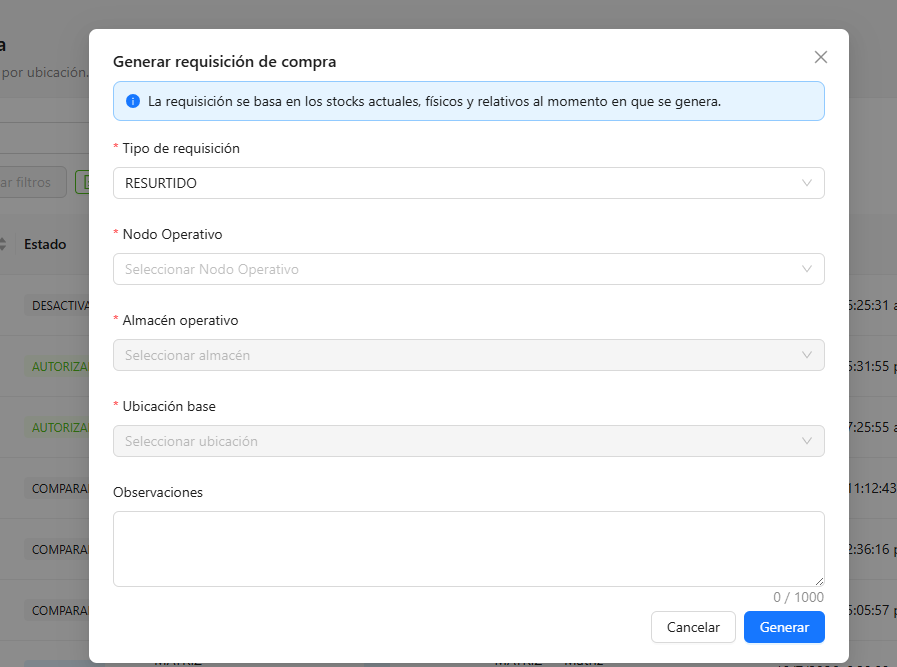Viewport: 897px width, 667px height.
Task: Click the dialog title 'Generar requisición de compra'
Action: [x=224, y=62]
